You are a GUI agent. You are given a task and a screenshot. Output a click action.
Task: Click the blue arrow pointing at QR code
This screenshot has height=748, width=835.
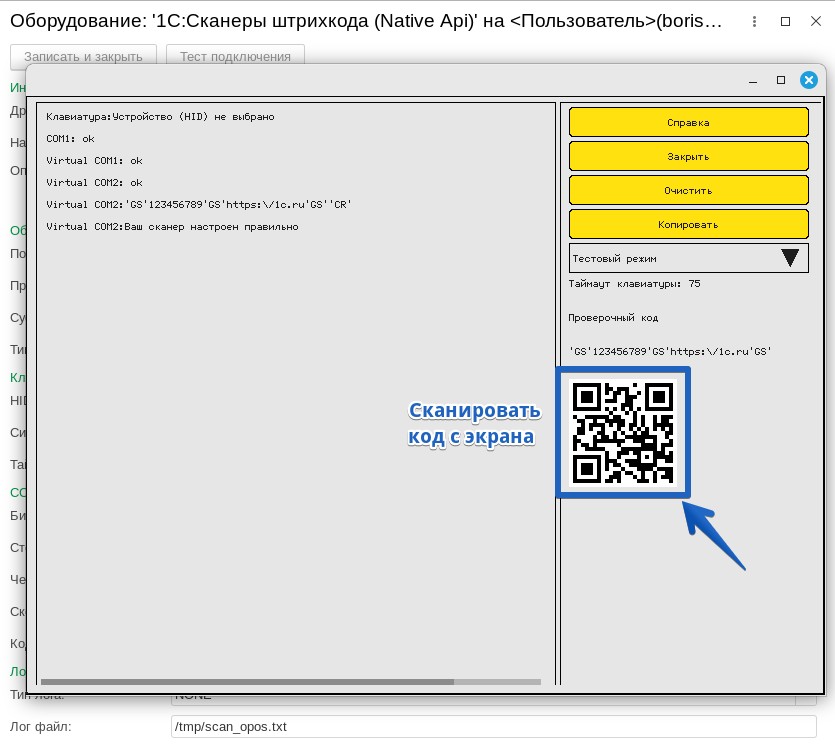point(714,536)
